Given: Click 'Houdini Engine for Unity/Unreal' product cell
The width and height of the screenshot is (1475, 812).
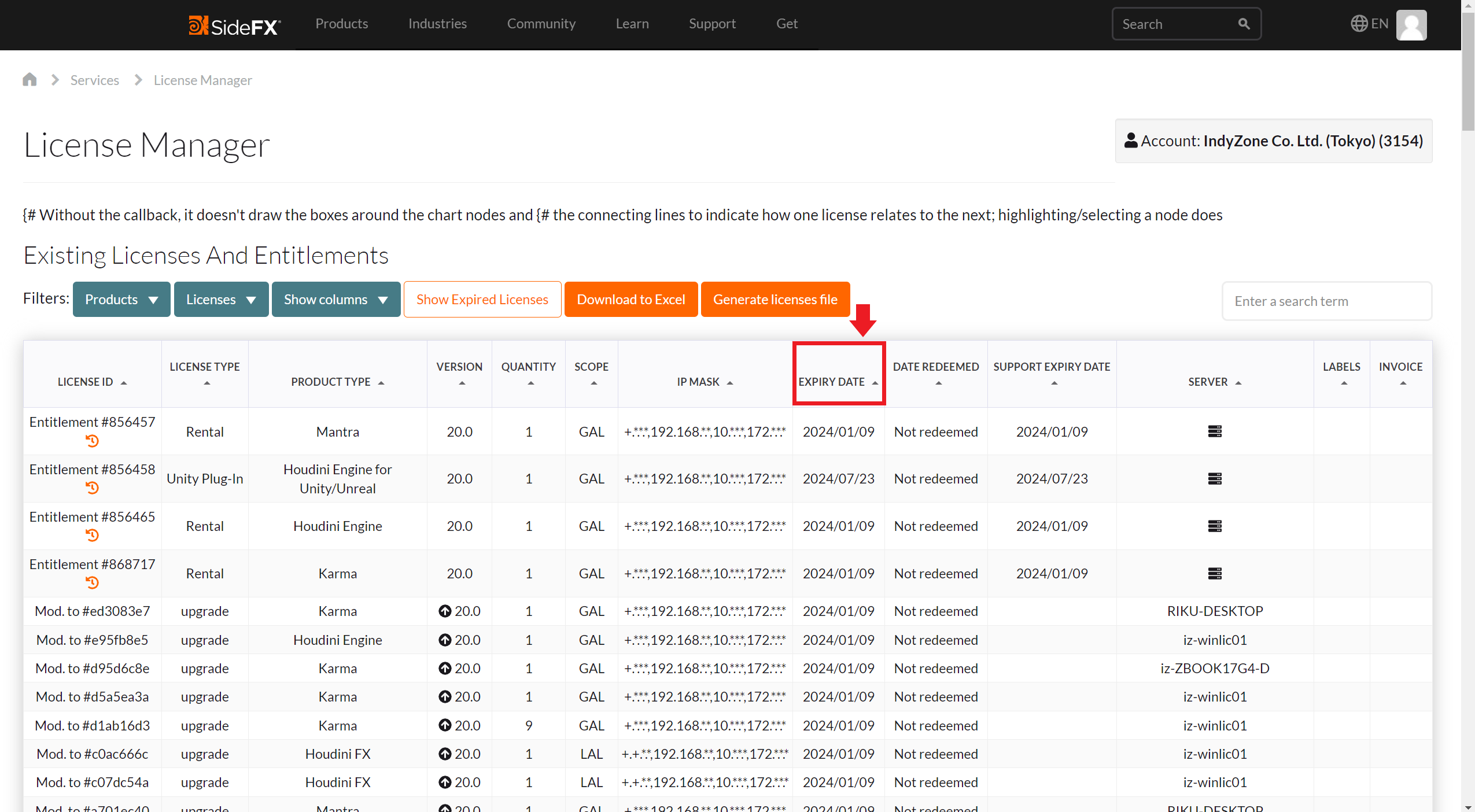Looking at the screenshot, I should (x=338, y=479).
